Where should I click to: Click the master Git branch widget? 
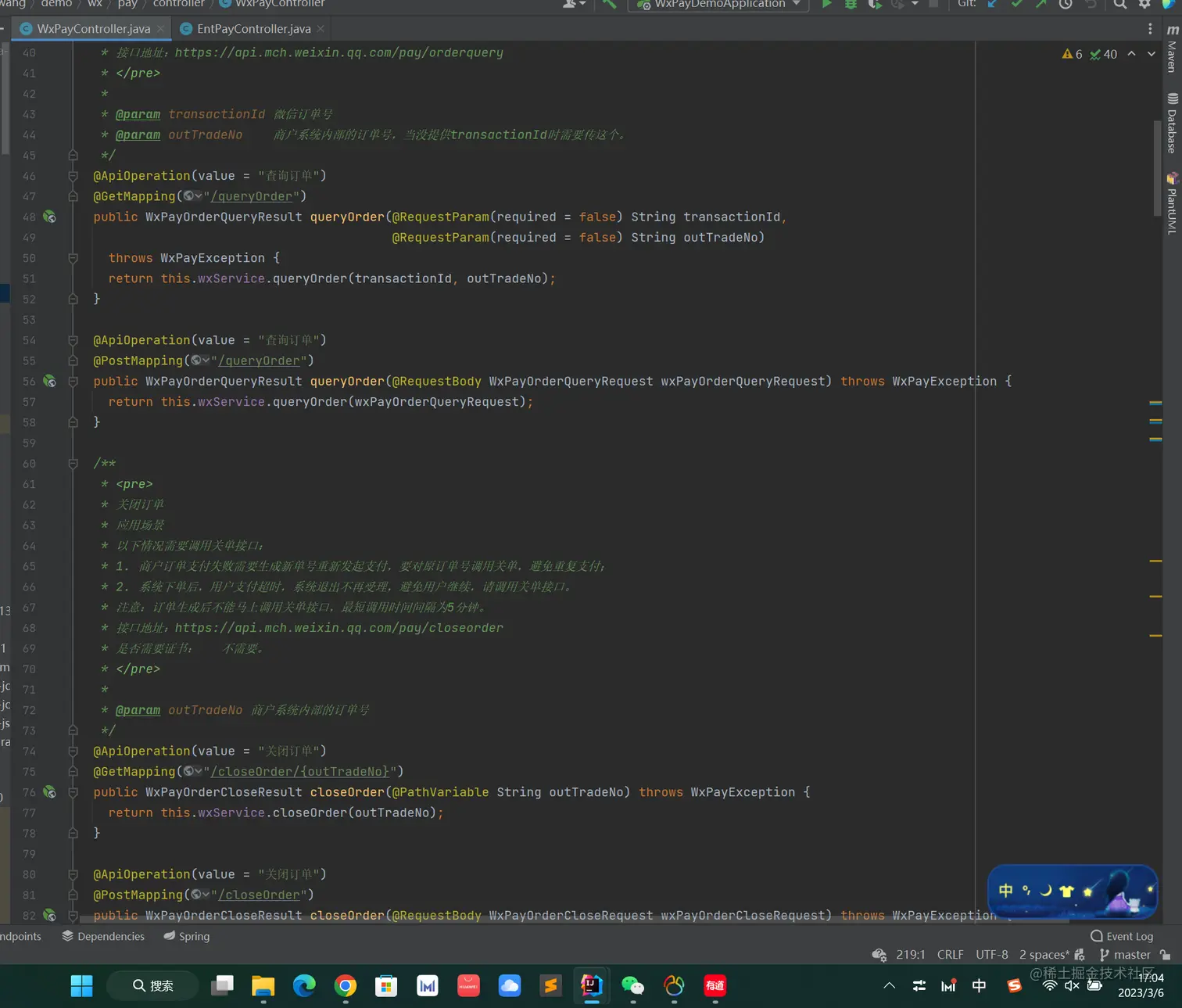(1125, 955)
